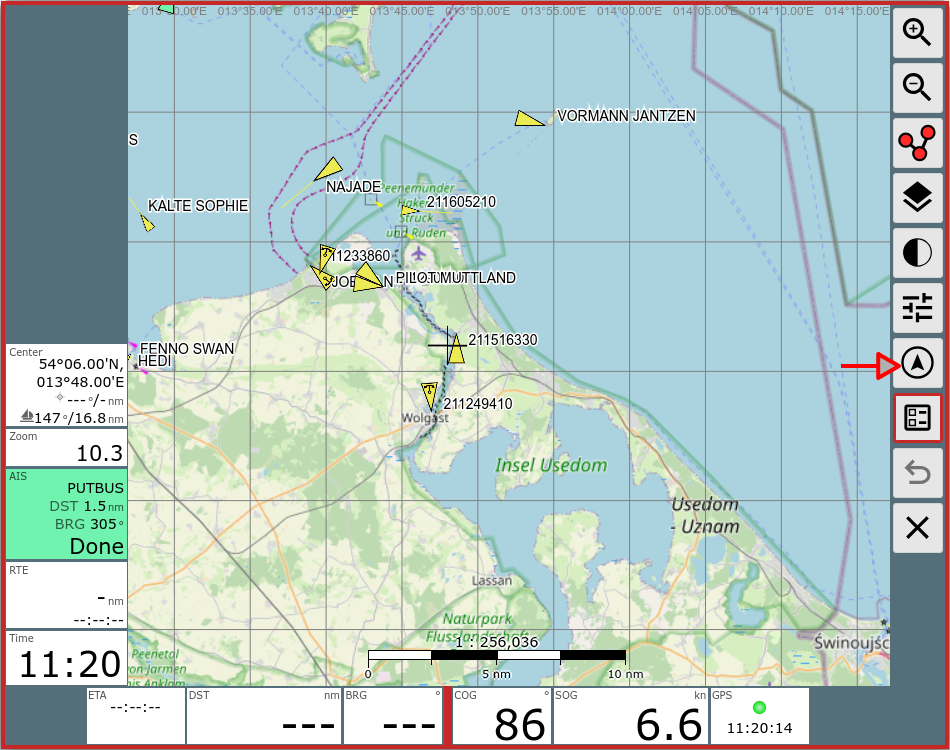
Task: Click the Time 11:20 widget
Action: coord(67,657)
